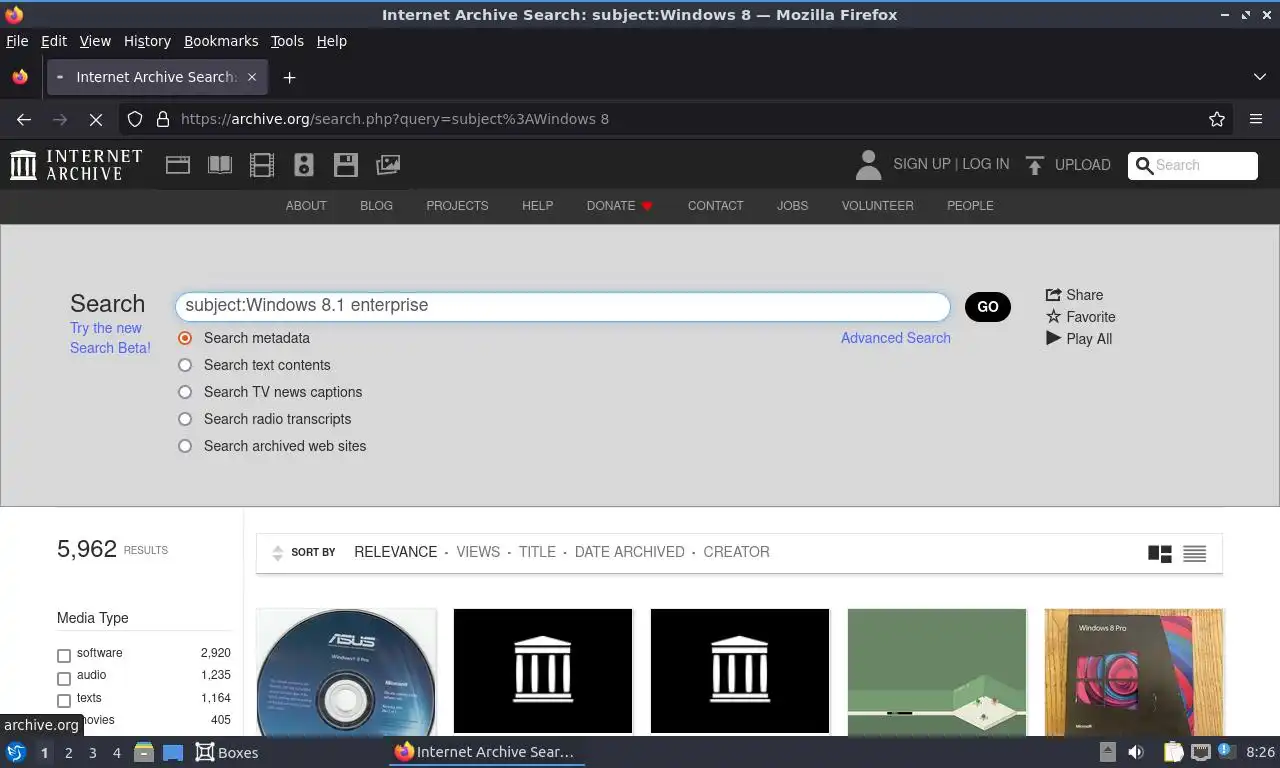
Task: Open the View menu
Action: (95, 41)
